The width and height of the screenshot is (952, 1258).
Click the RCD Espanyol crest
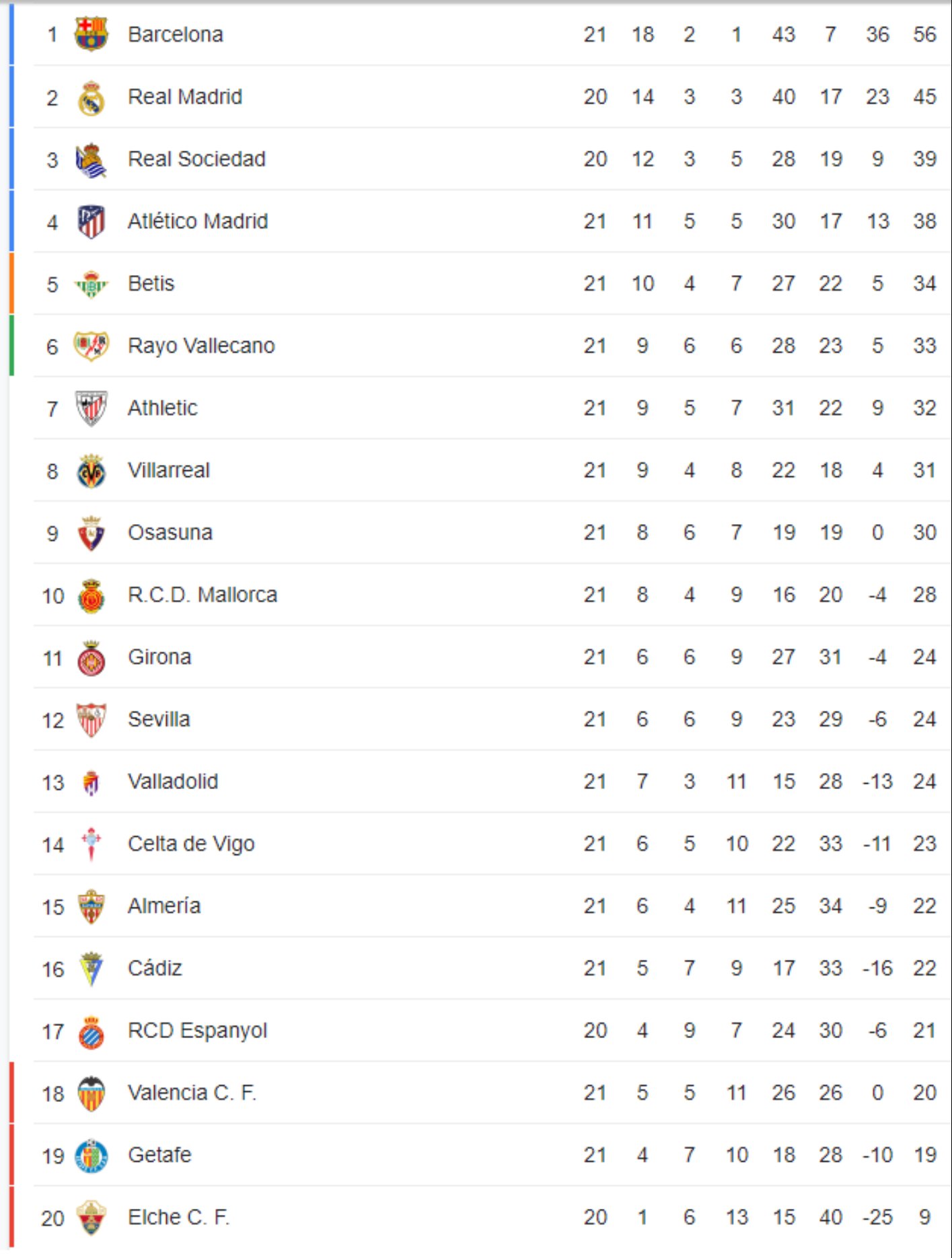click(91, 1032)
